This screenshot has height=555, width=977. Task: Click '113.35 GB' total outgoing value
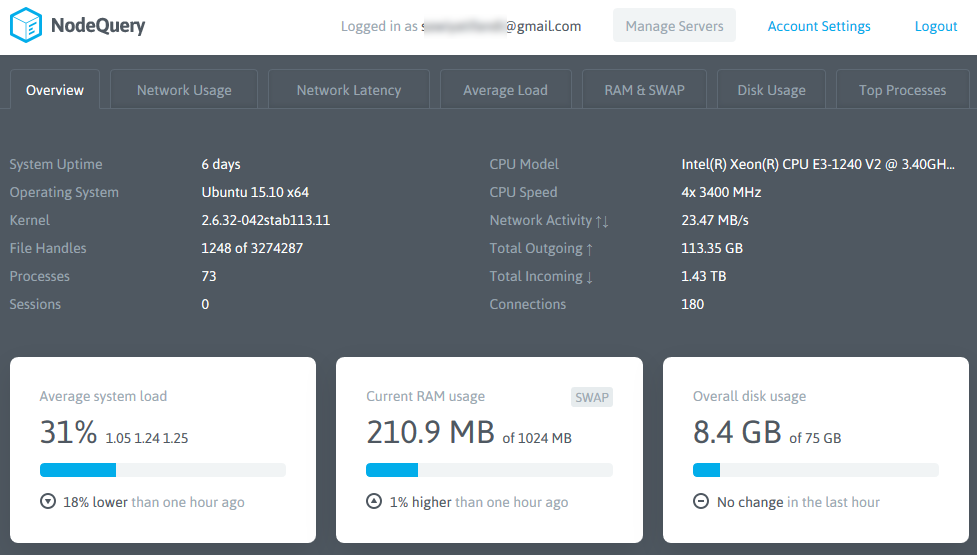tap(712, 248)
